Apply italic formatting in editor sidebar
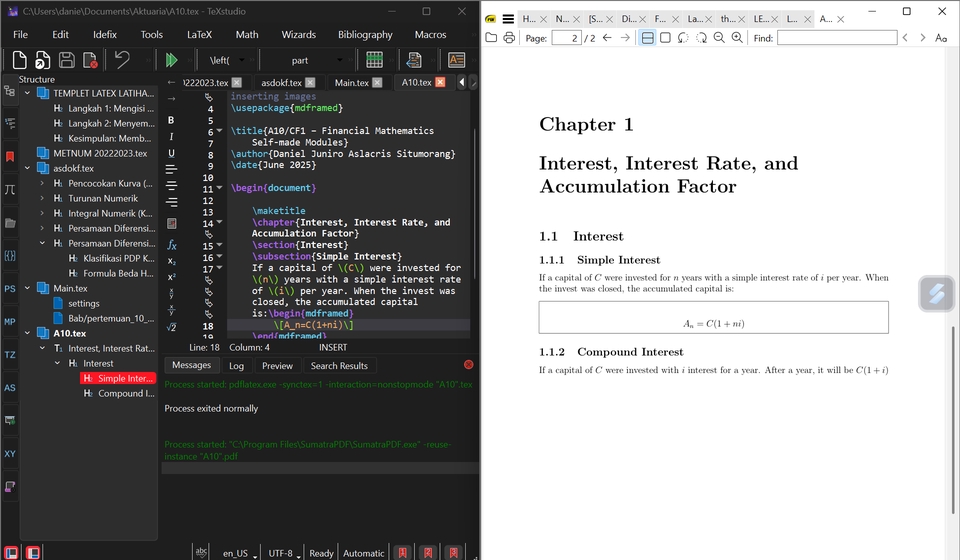This screenshot has height=560, width=960. click(171, 136)
